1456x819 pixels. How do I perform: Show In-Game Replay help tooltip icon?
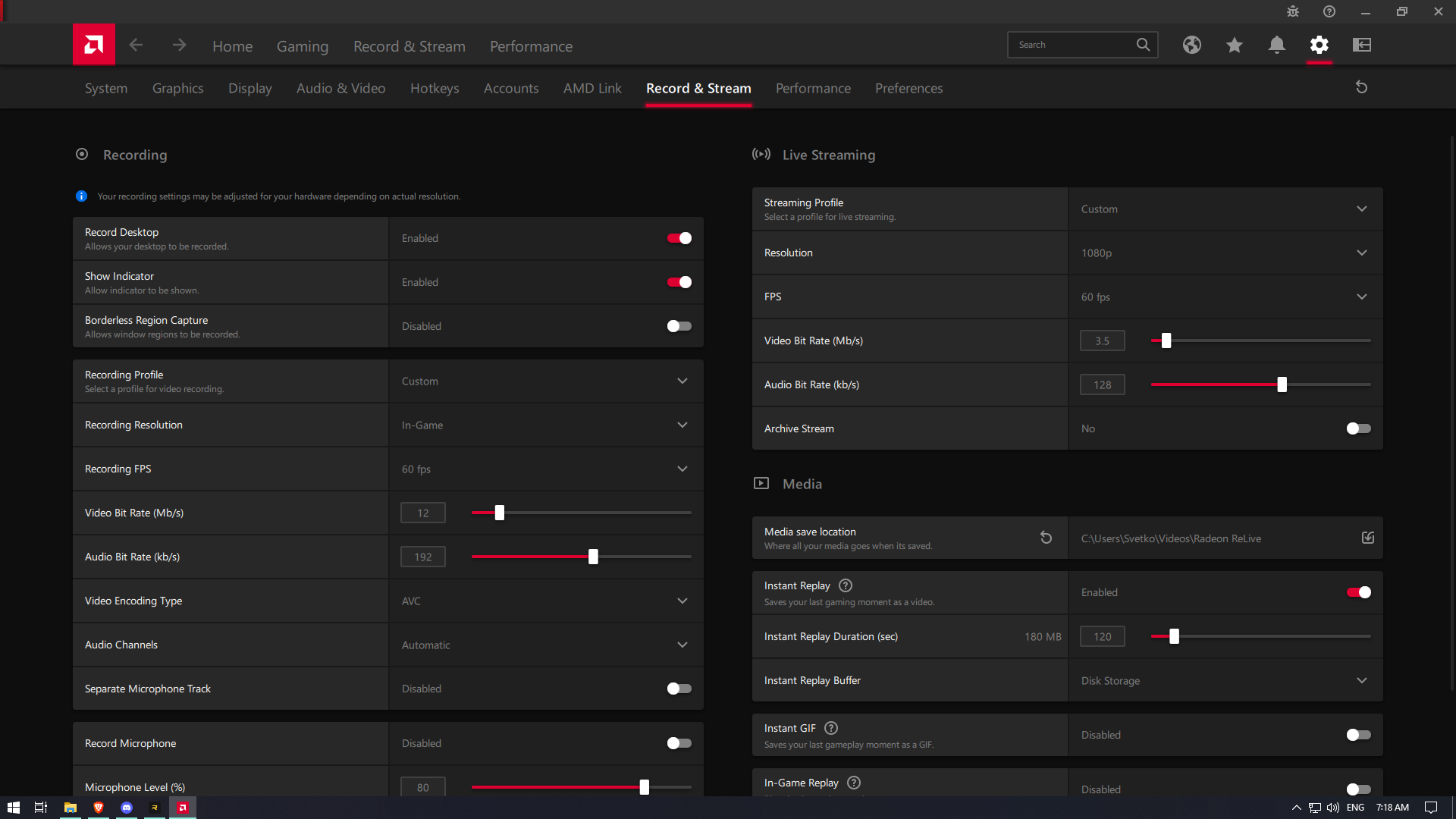click(x=854, y=783)
